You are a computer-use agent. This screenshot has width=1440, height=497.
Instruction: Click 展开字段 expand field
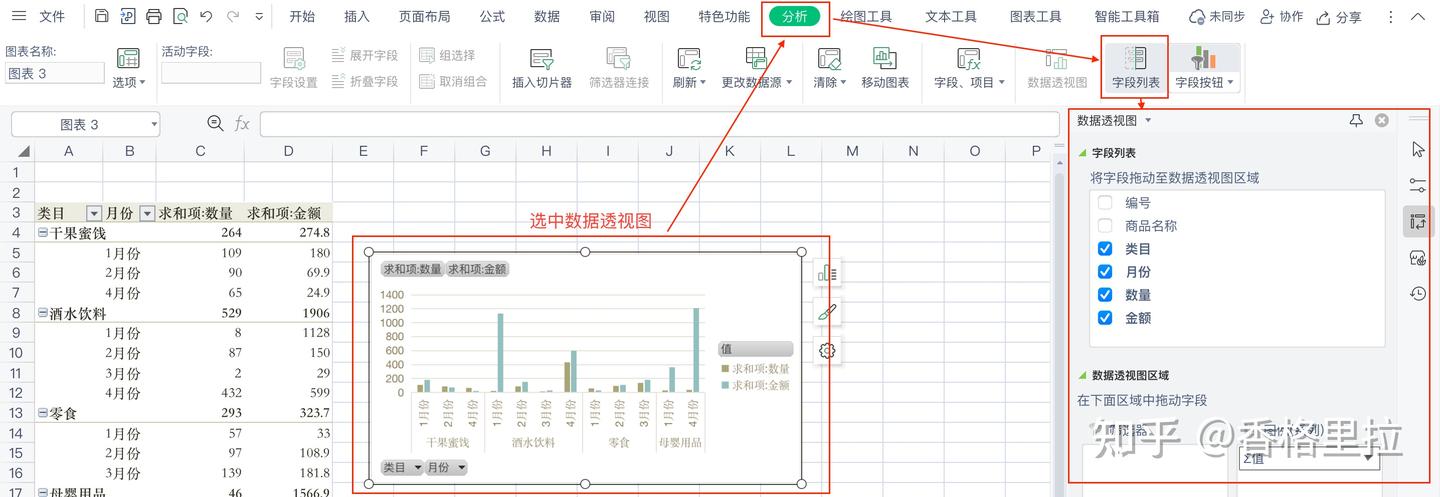tap(365, 56)
